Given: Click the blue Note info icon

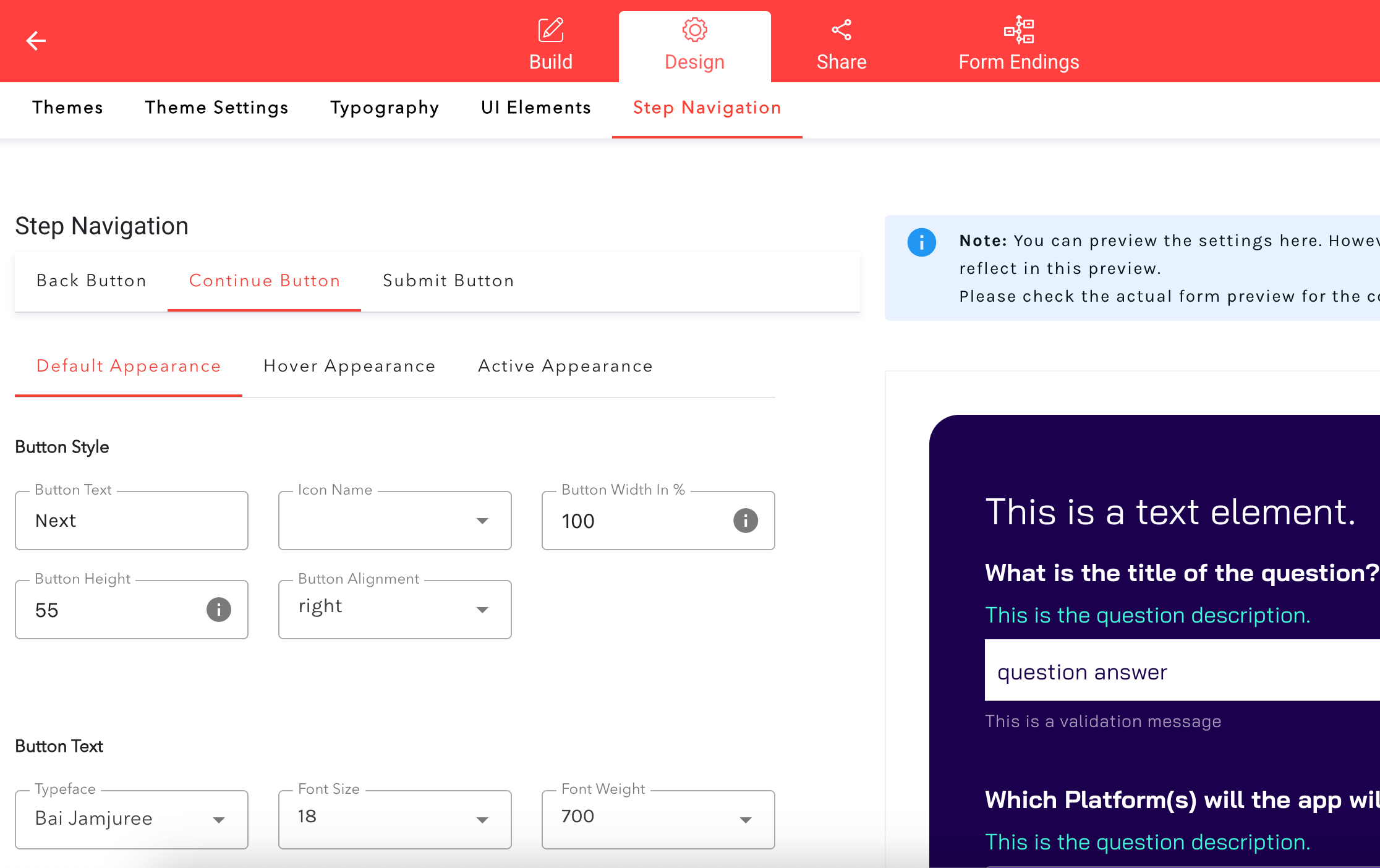Looking at the screenshot, I should pyautogui.click(x=921, y=242).
